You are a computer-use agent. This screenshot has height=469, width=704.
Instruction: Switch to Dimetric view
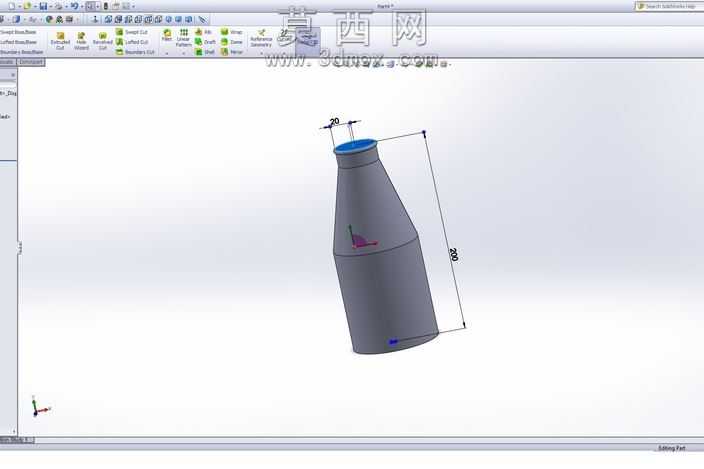(189, 19)
